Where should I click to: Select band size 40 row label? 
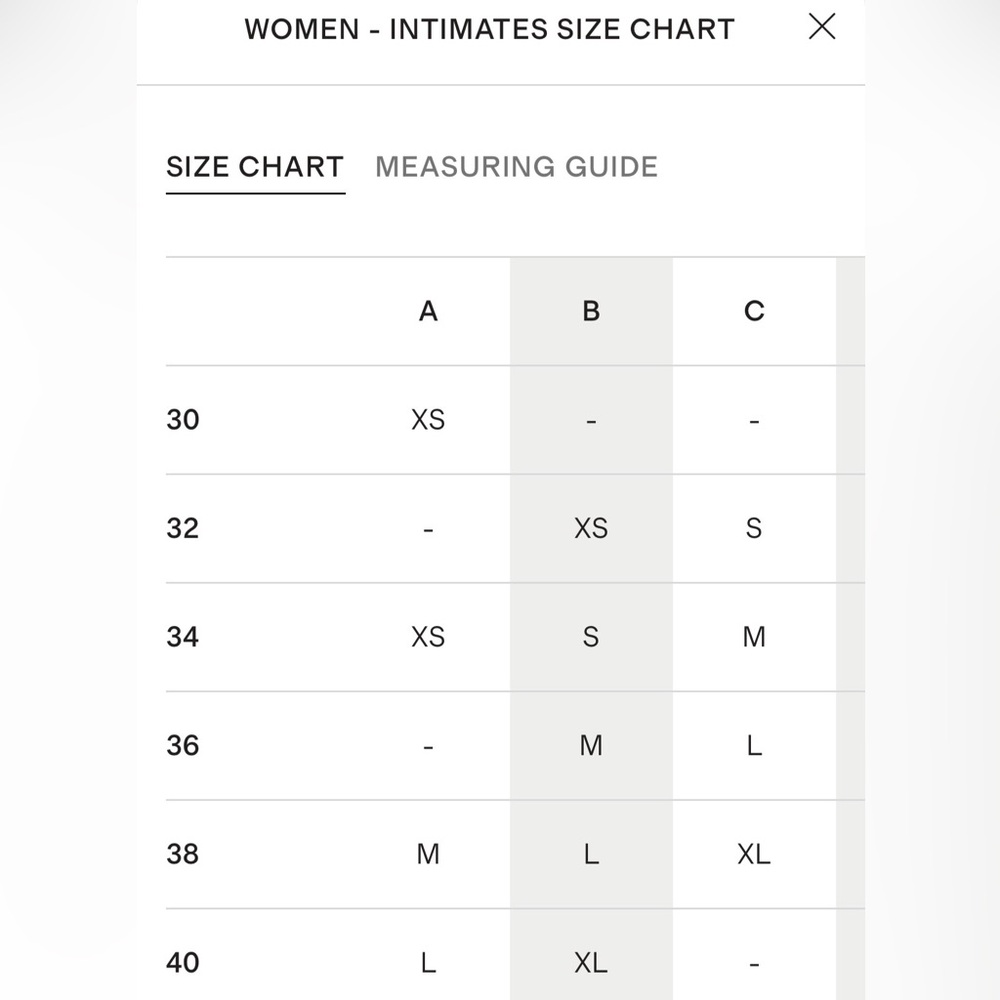click(183, 962)
